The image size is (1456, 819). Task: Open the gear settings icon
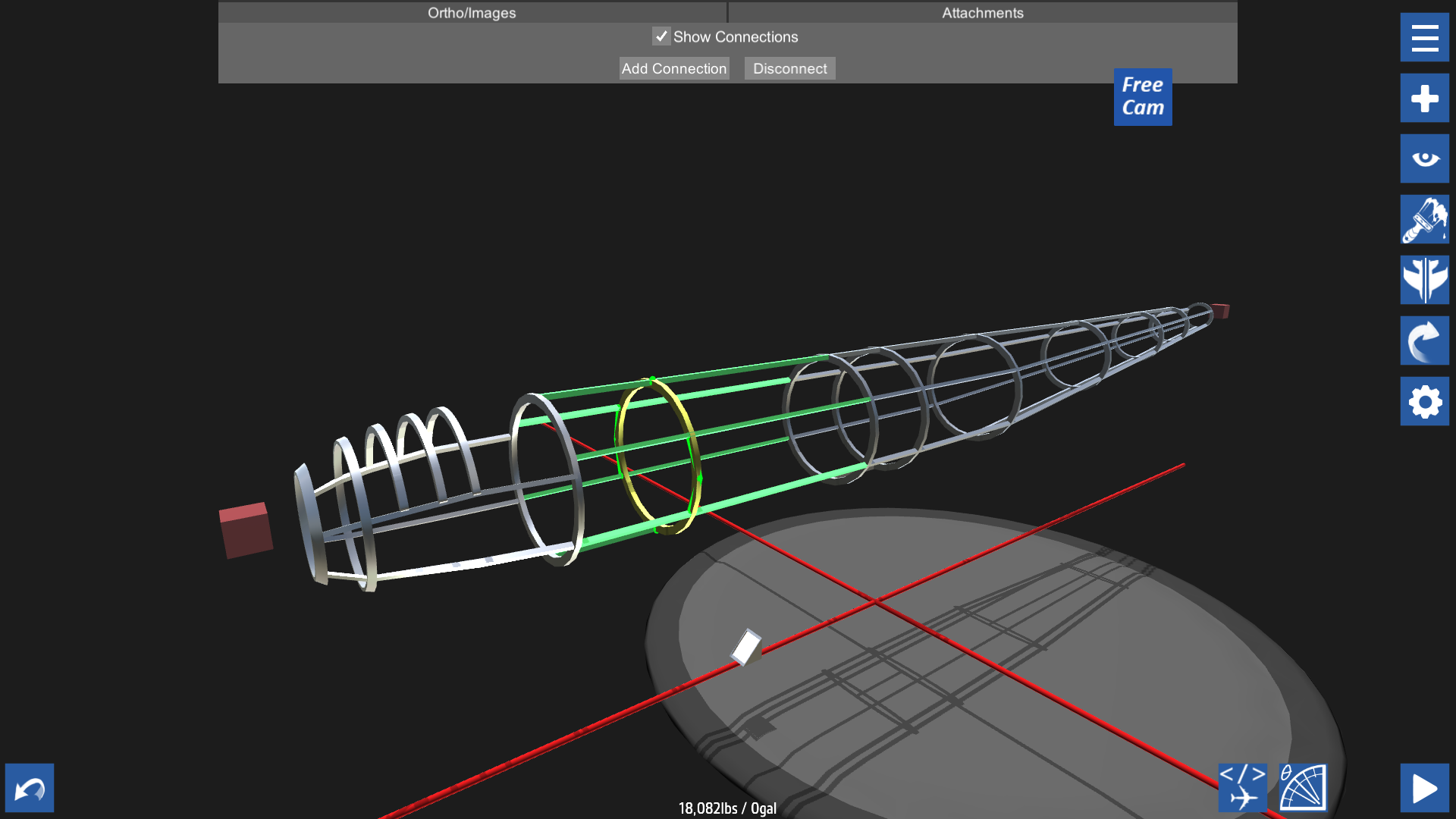point(1424,401)
